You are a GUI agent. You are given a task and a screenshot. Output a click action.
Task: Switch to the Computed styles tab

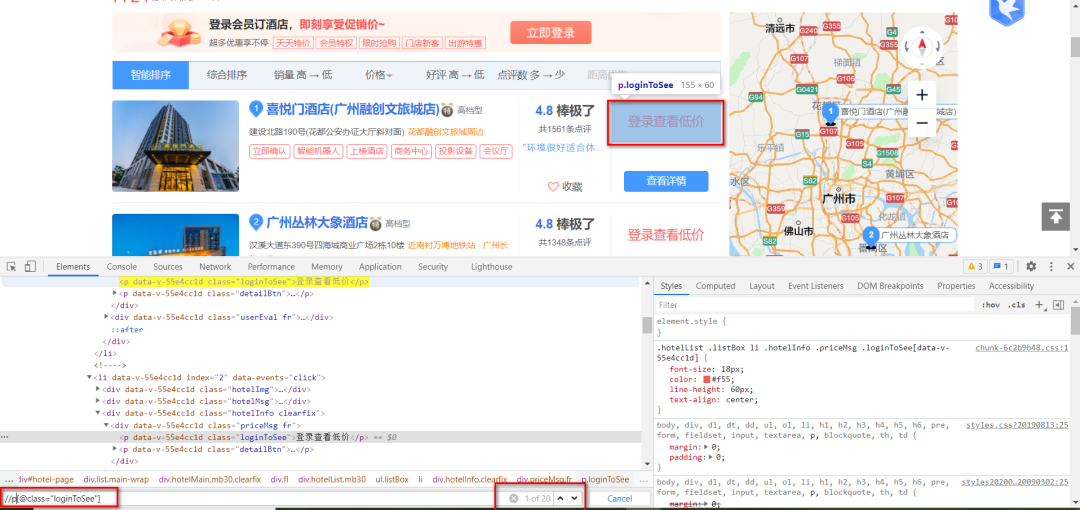click(715, 286)
